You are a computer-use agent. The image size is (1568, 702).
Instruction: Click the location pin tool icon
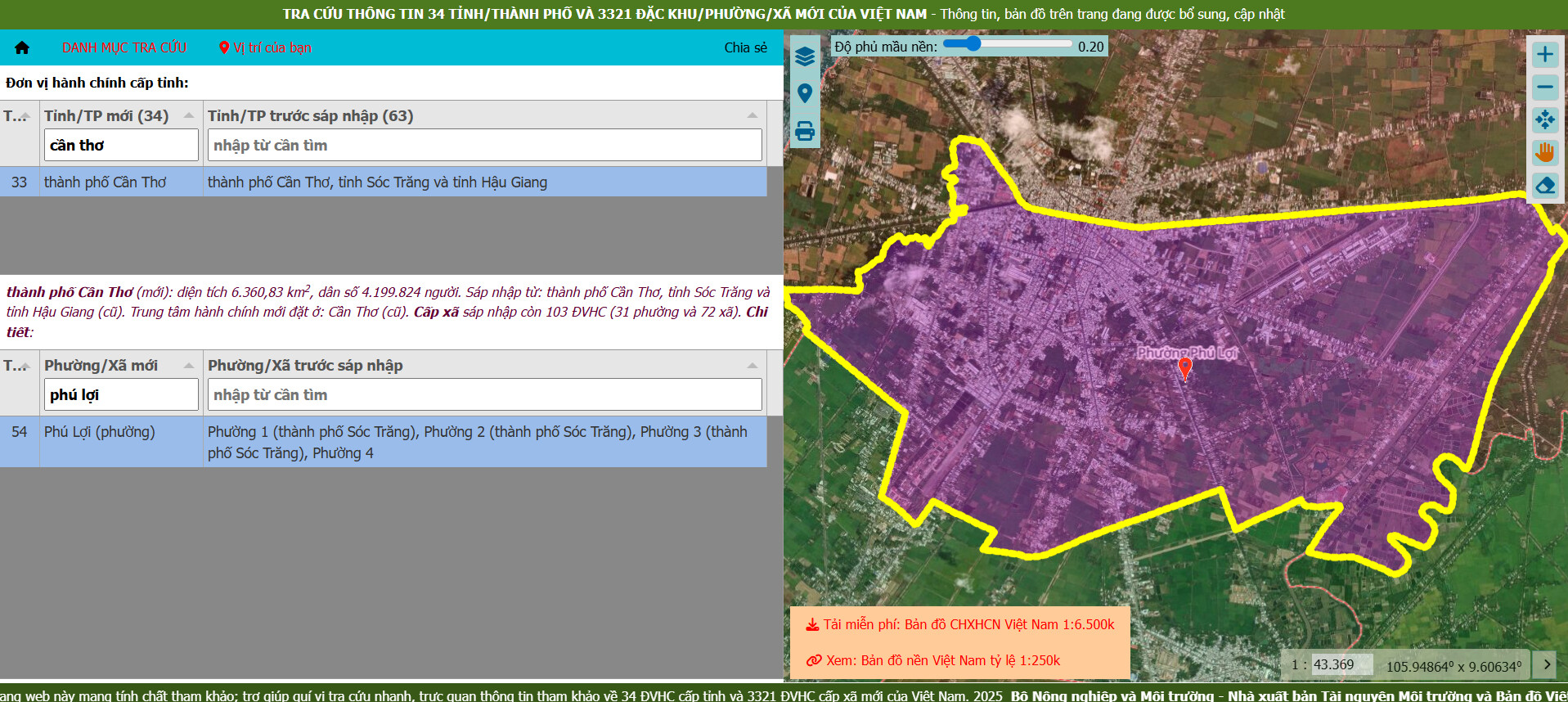[805, 93]
